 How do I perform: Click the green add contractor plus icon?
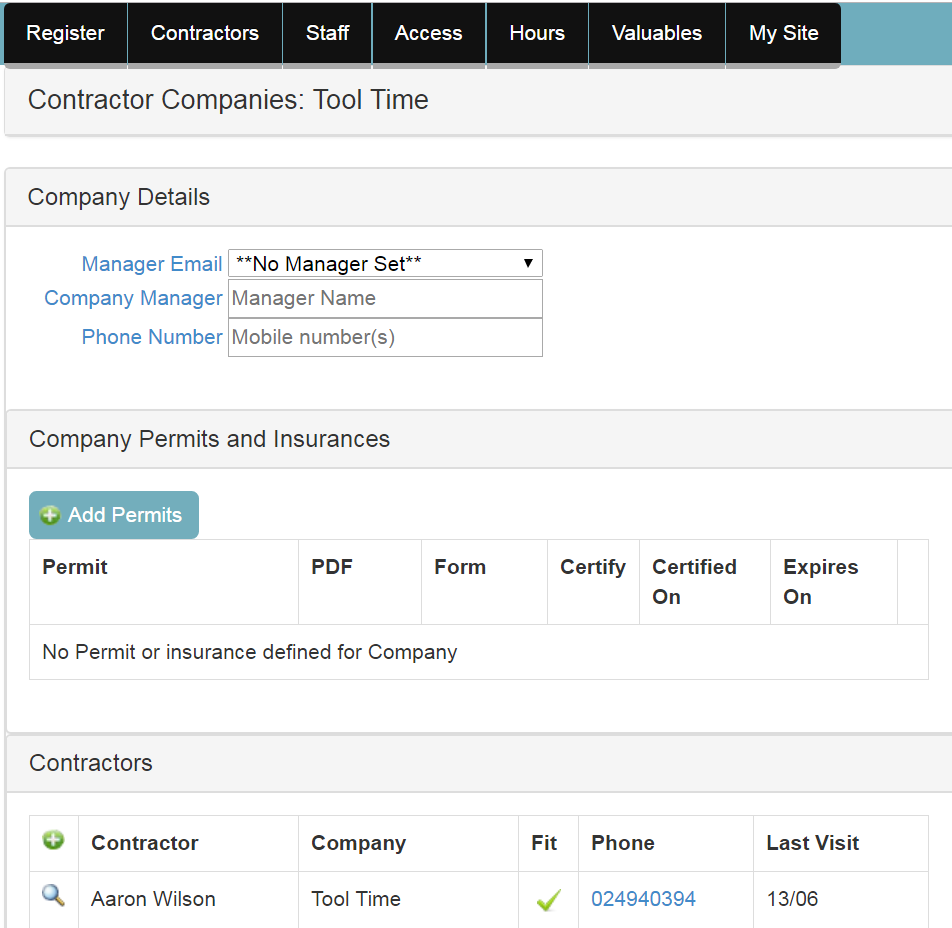53,841
